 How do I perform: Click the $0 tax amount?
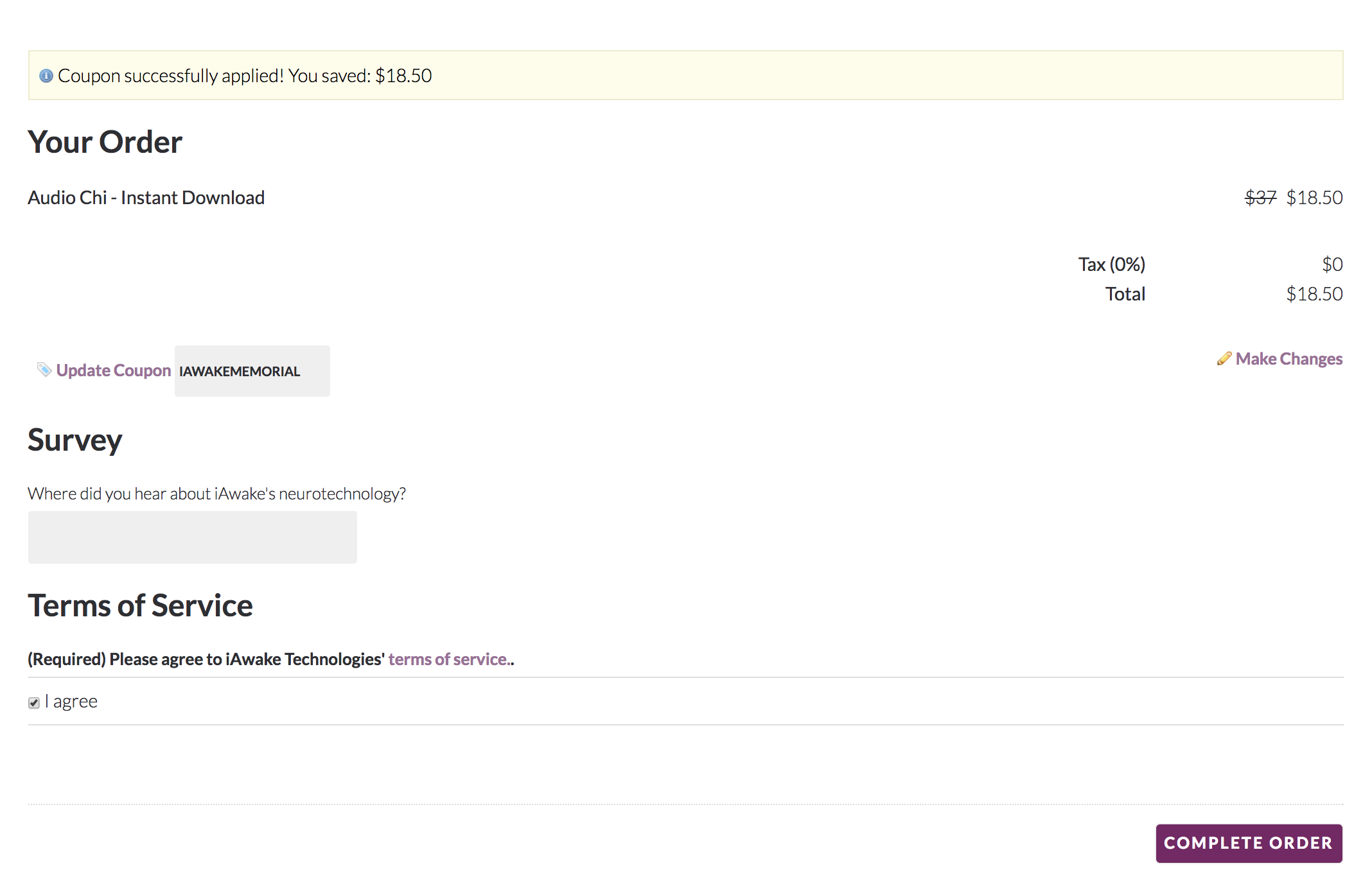pos(1333,265)
